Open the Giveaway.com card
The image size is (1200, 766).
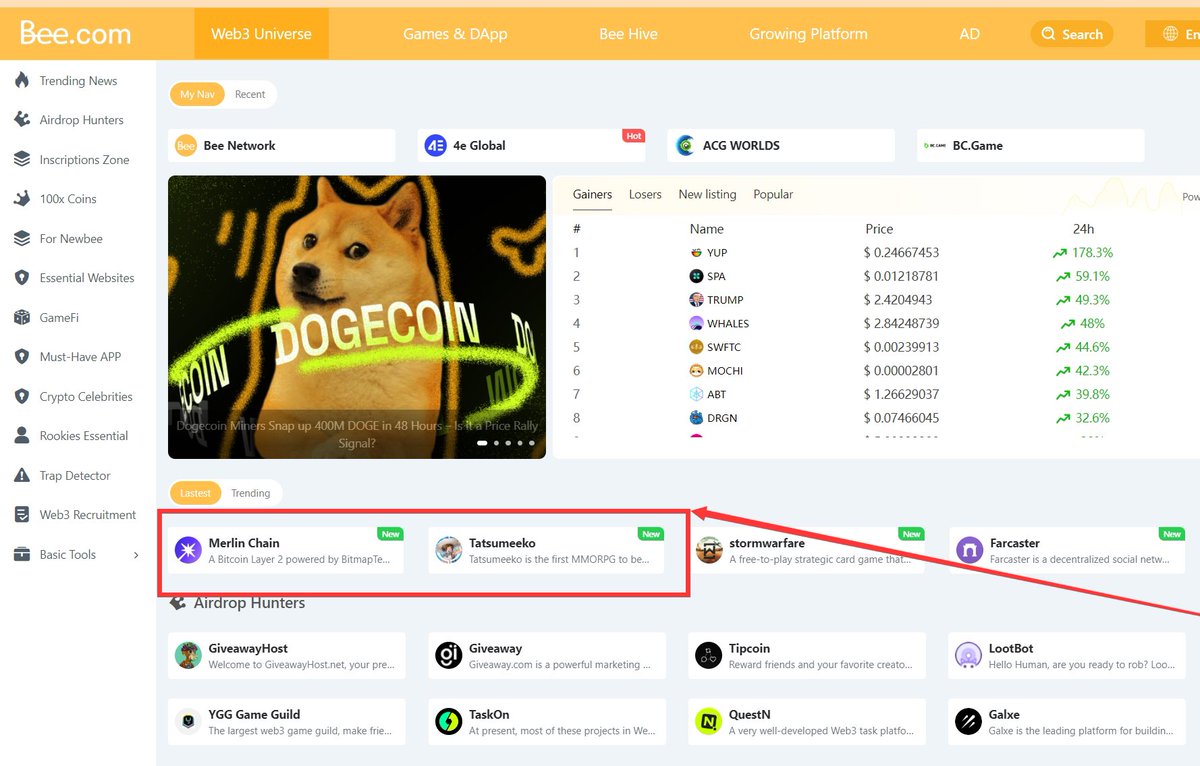point(547,655)
